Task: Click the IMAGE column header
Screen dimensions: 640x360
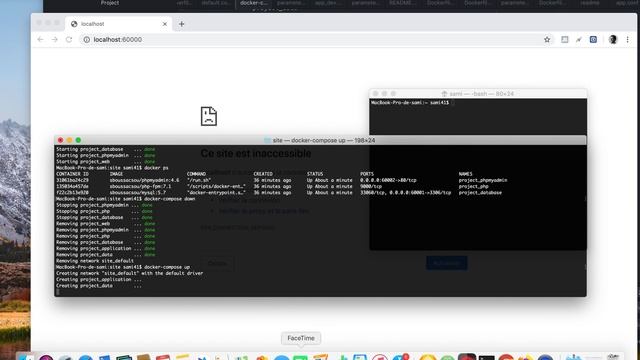Action: 116,174
